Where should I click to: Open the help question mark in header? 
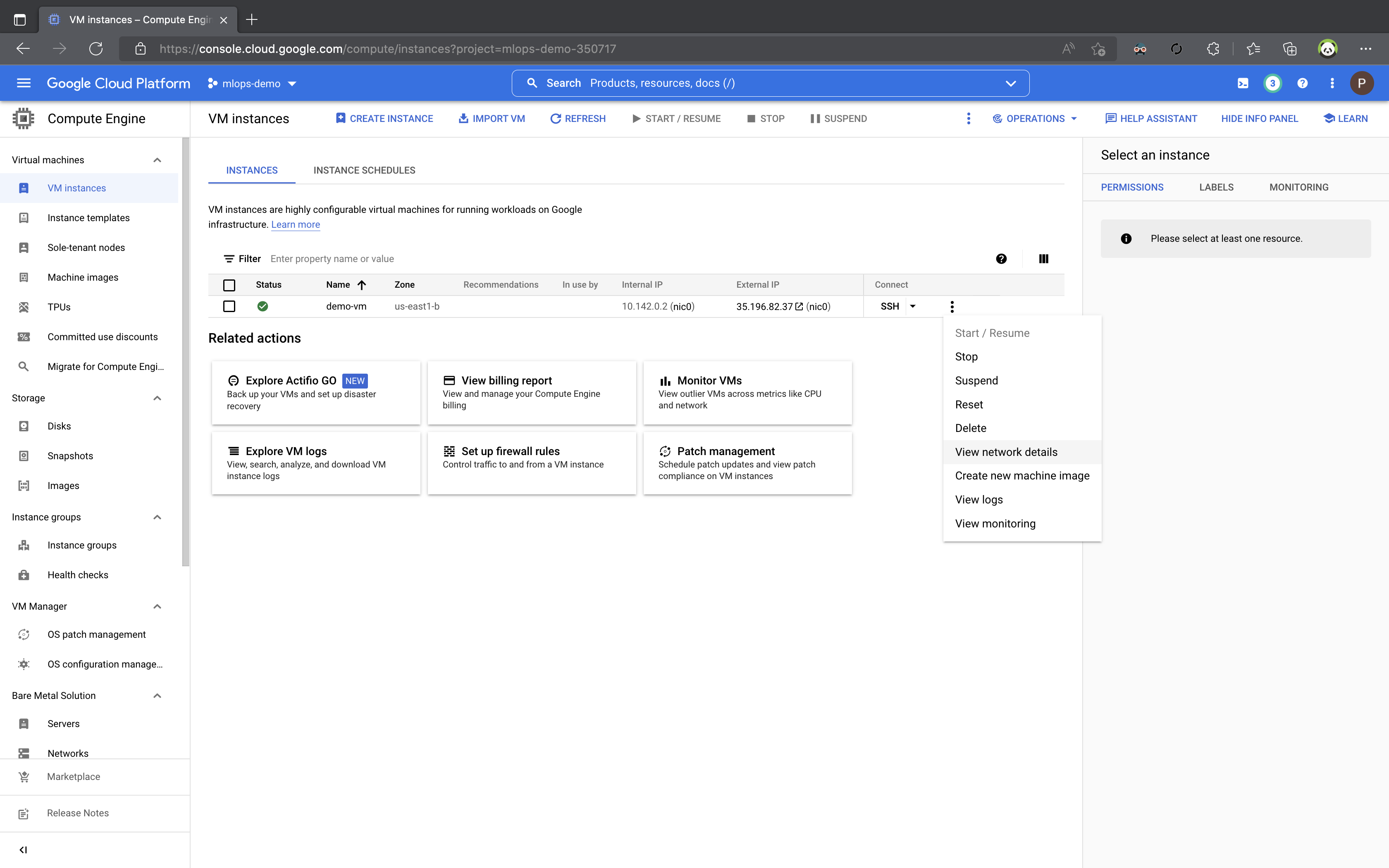[1302, 83]
